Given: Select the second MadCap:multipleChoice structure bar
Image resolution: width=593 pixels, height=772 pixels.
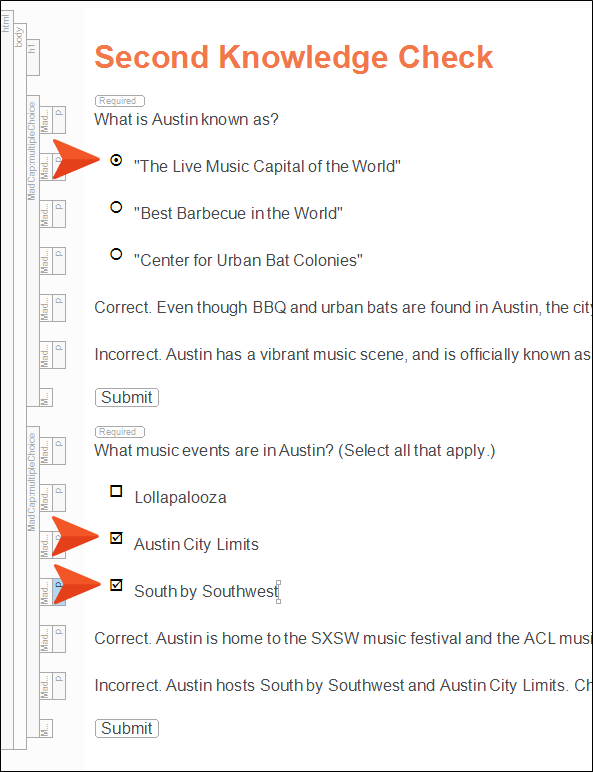Looking at the screenshot, I should point(33,581).
